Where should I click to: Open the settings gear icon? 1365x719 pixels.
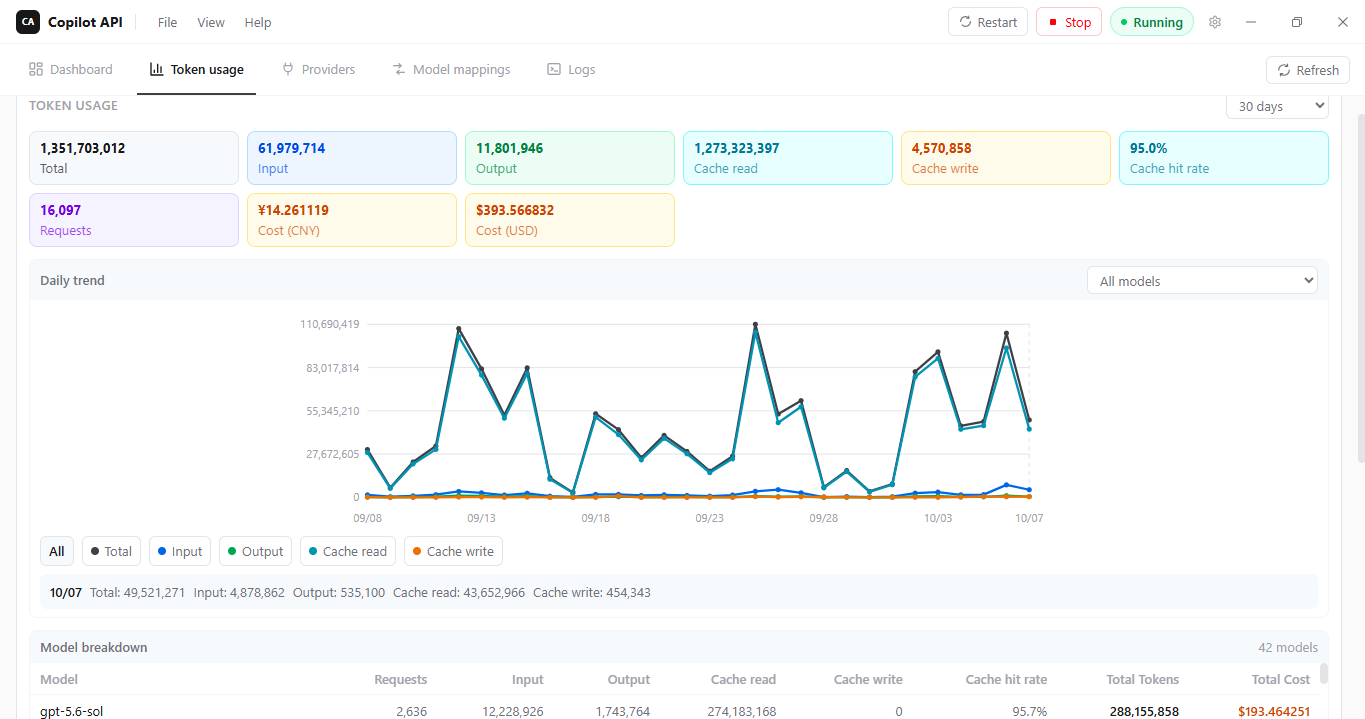pos(1215,22)
